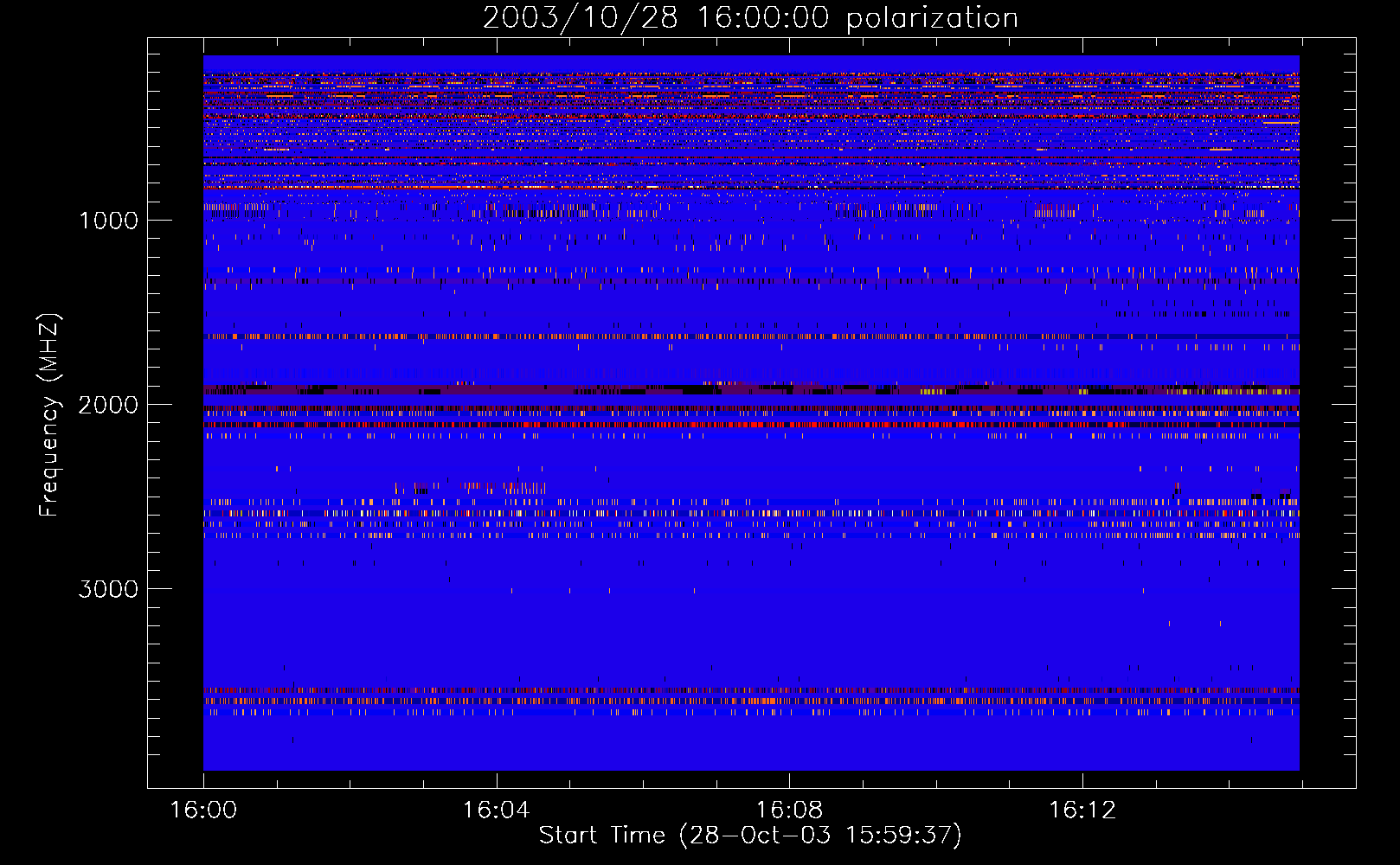Image resolution: width=1400 pixels, height=865 pixels.
Task: Click the 16:04 time tick label
Action: pyautogui.click(x=496, y=810)
